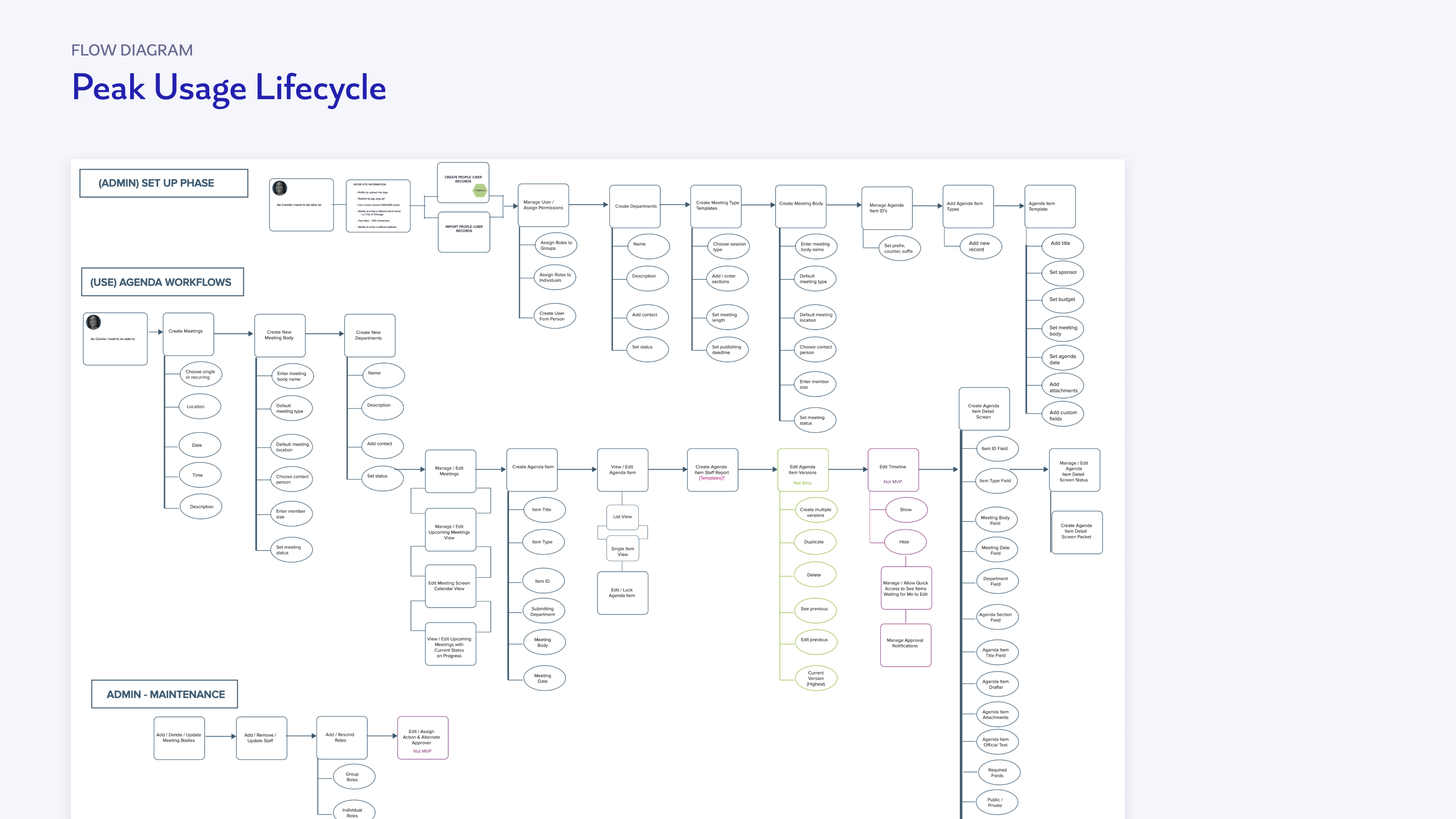Click the Set sponsor oval
The image size is (1456, 819).
pos(1062,273)
